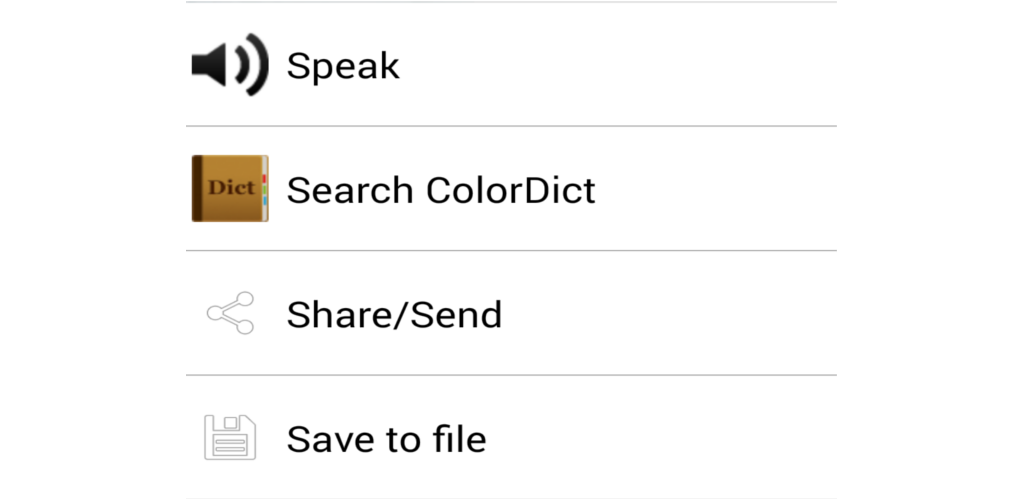This screenshot has height=500, width=1024.
Task: Open the Share/Send menu item
Action: point(394,315)
